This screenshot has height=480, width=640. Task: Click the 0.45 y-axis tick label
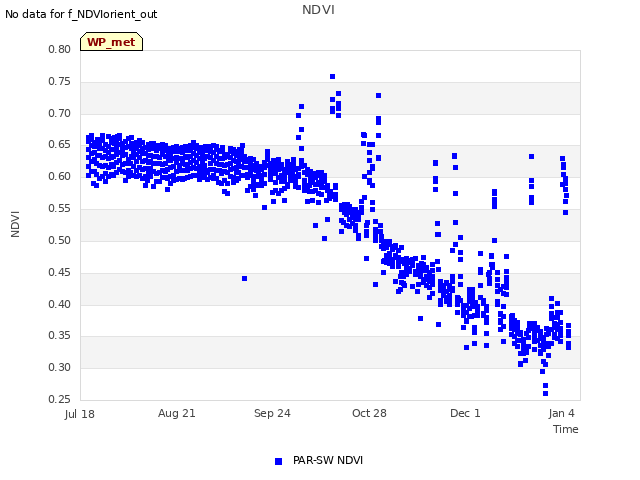coord(60,272)
